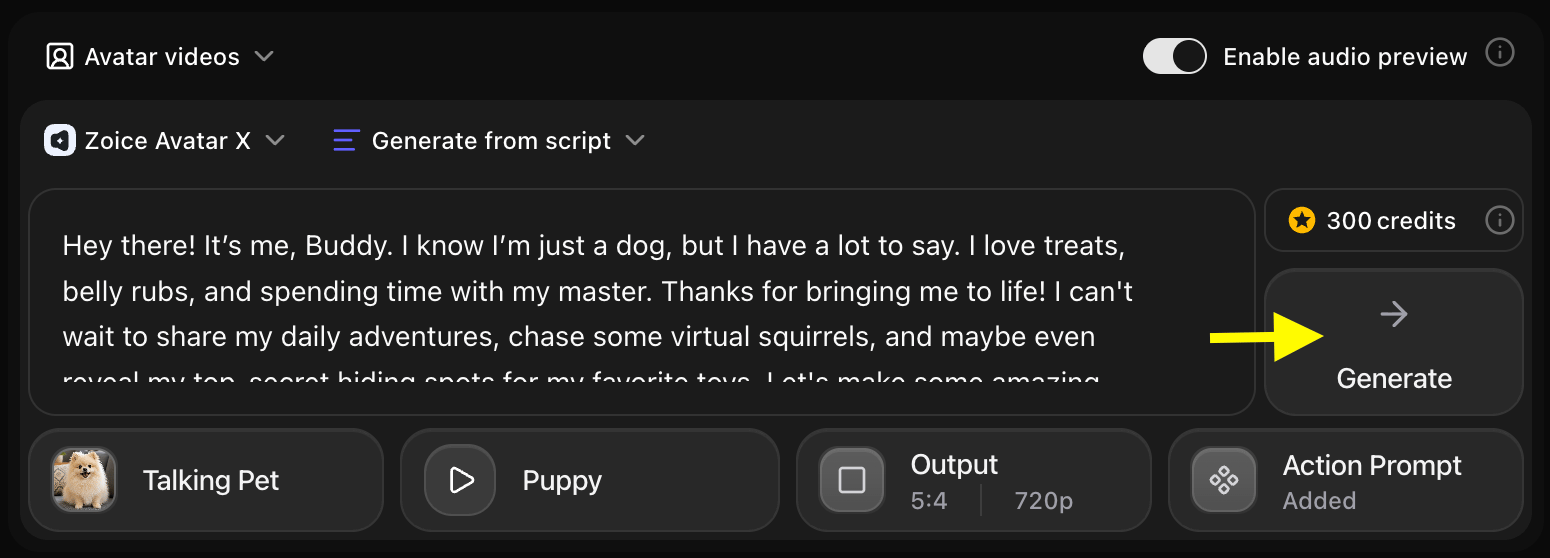1550x558 pixels.
Task: Click the Pomeranian dog thumbnail
Action: [x=84, y=480]
